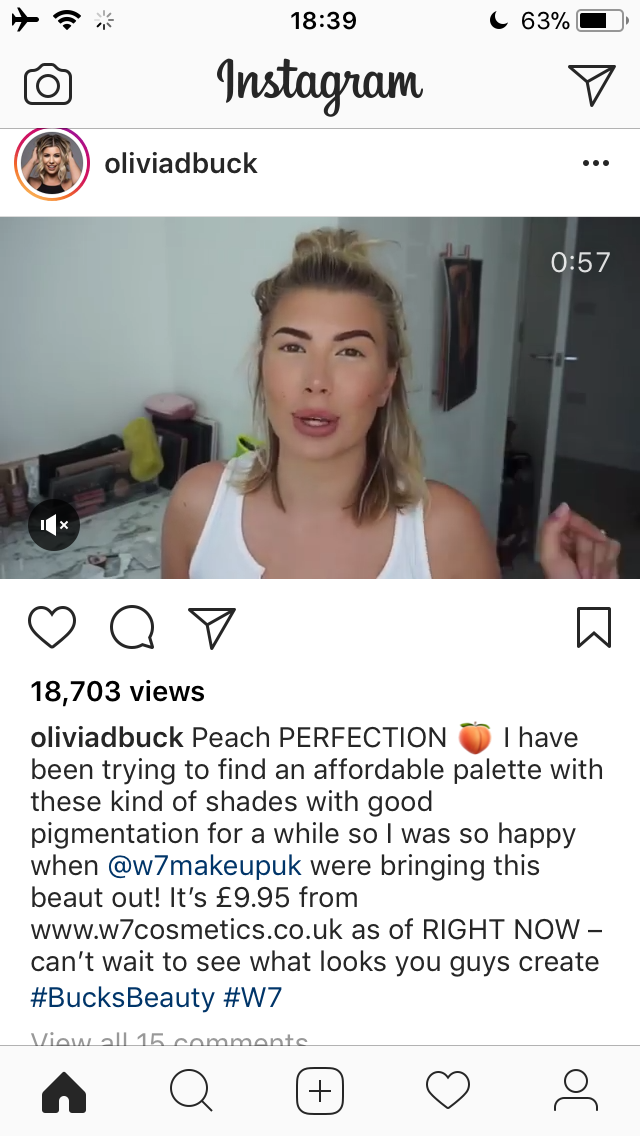View oliviadbuck's story via profile picture
This screenshot has height=1136, width=640.
click(51, 164)
